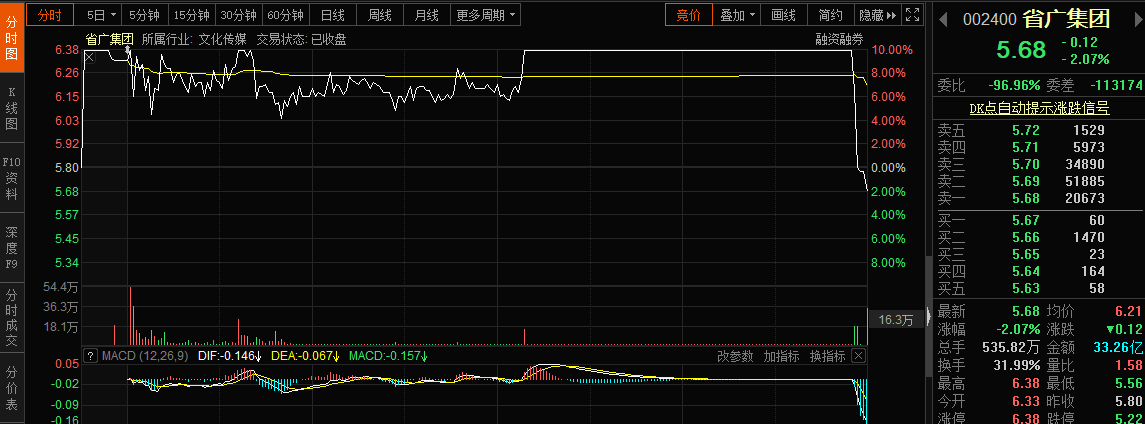Toggle the 竞价 auction display
The image size is (1145, 424).
tap(689, 15)
